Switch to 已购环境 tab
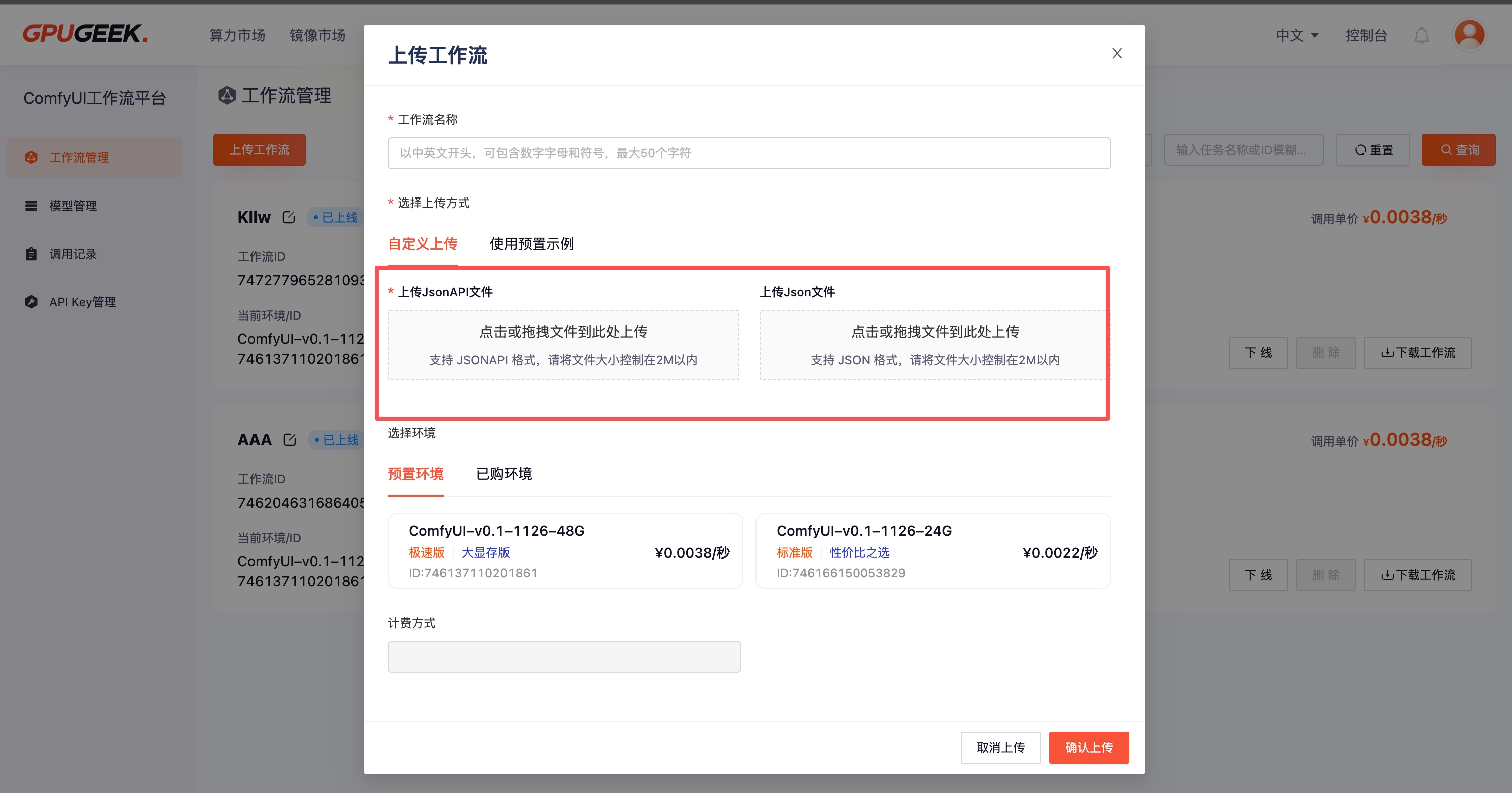This screenshot has width=1512, height=793. pos(503,474)
